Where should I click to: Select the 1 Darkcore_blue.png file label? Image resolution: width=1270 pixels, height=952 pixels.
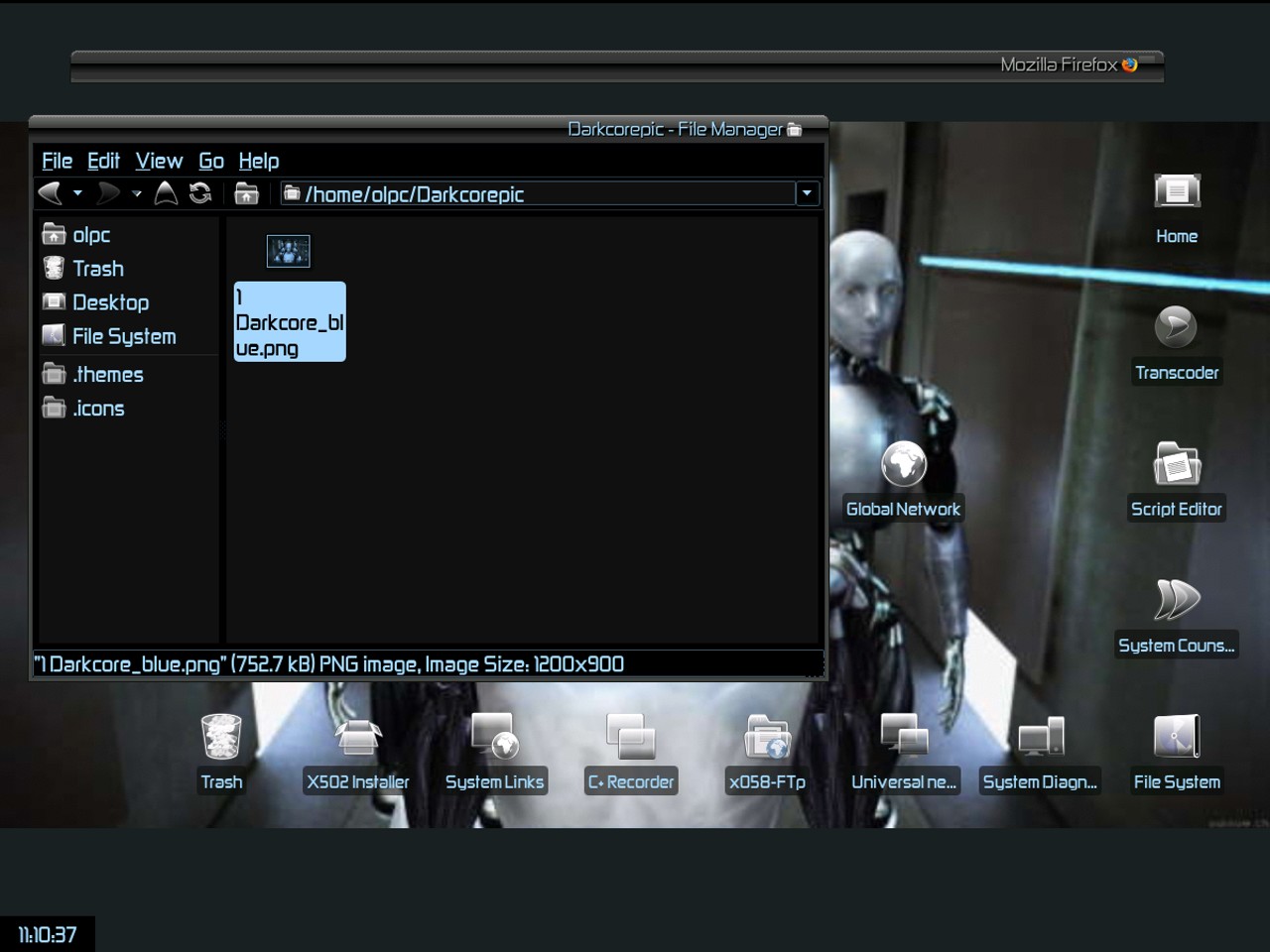pyautogui.click(x=290, y=321)
